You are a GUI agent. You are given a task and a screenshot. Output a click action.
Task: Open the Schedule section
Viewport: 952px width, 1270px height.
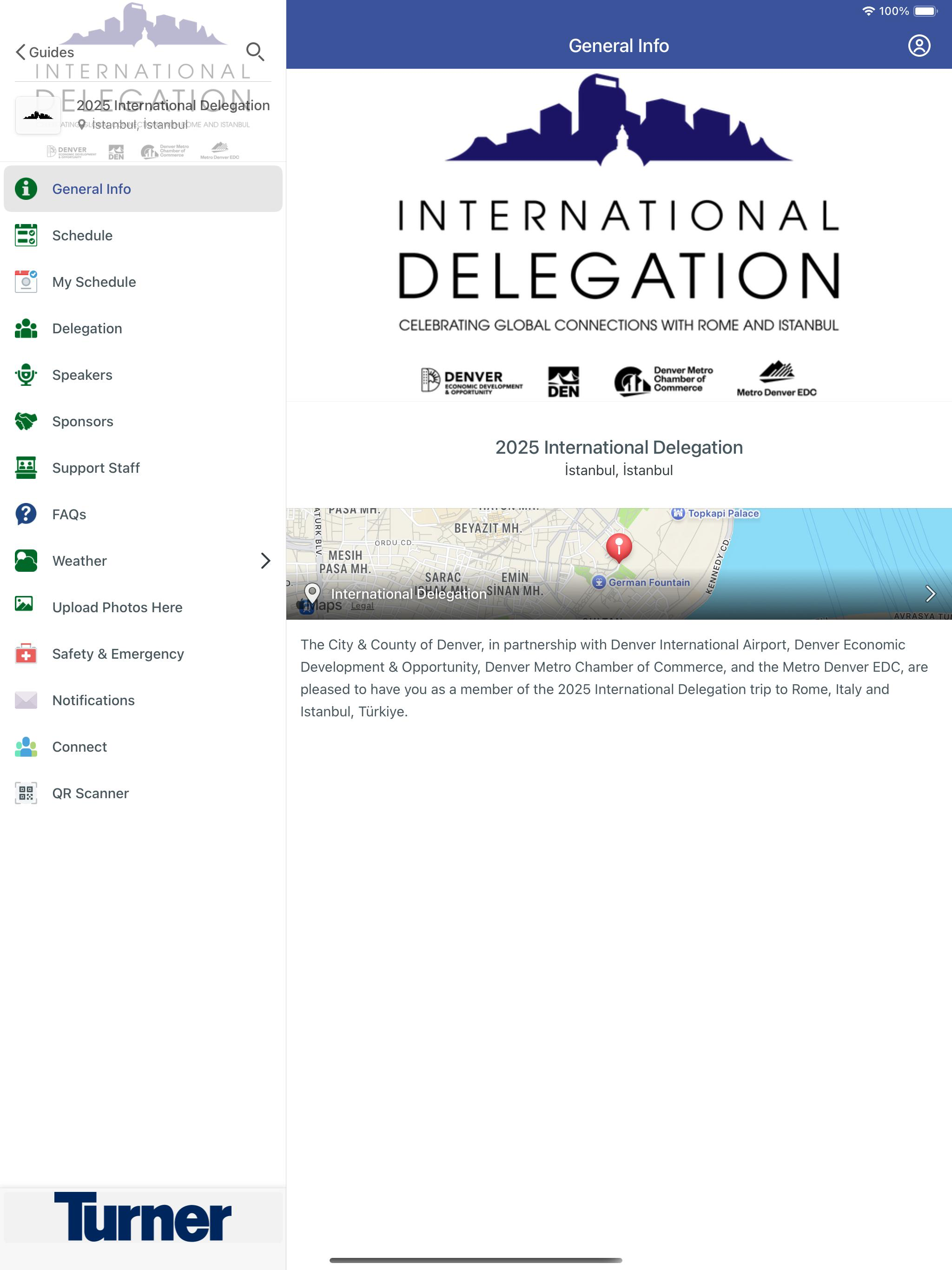tap(143, 235)
